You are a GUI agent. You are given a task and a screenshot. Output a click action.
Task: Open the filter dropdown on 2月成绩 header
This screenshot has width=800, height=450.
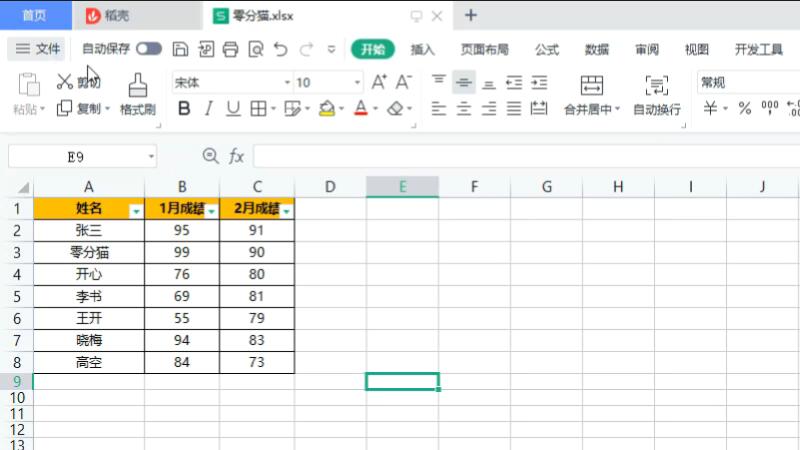pos(287,211)
